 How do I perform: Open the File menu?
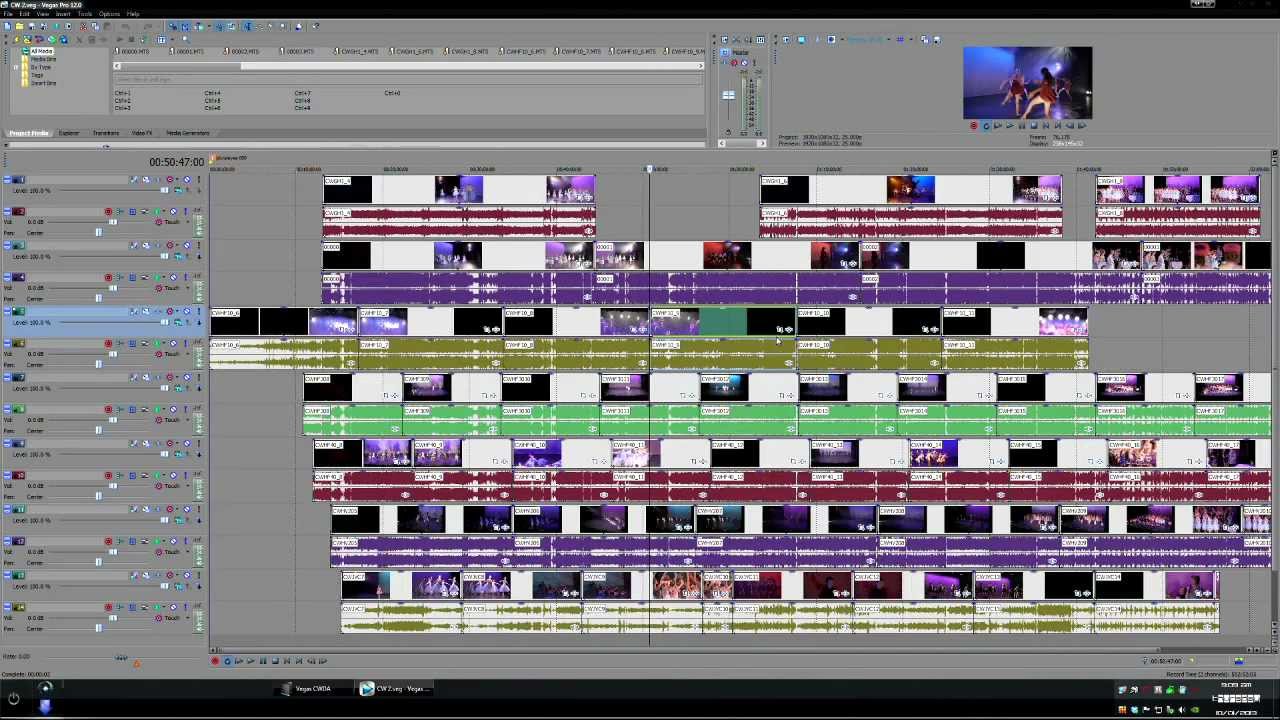click(8, 14)
